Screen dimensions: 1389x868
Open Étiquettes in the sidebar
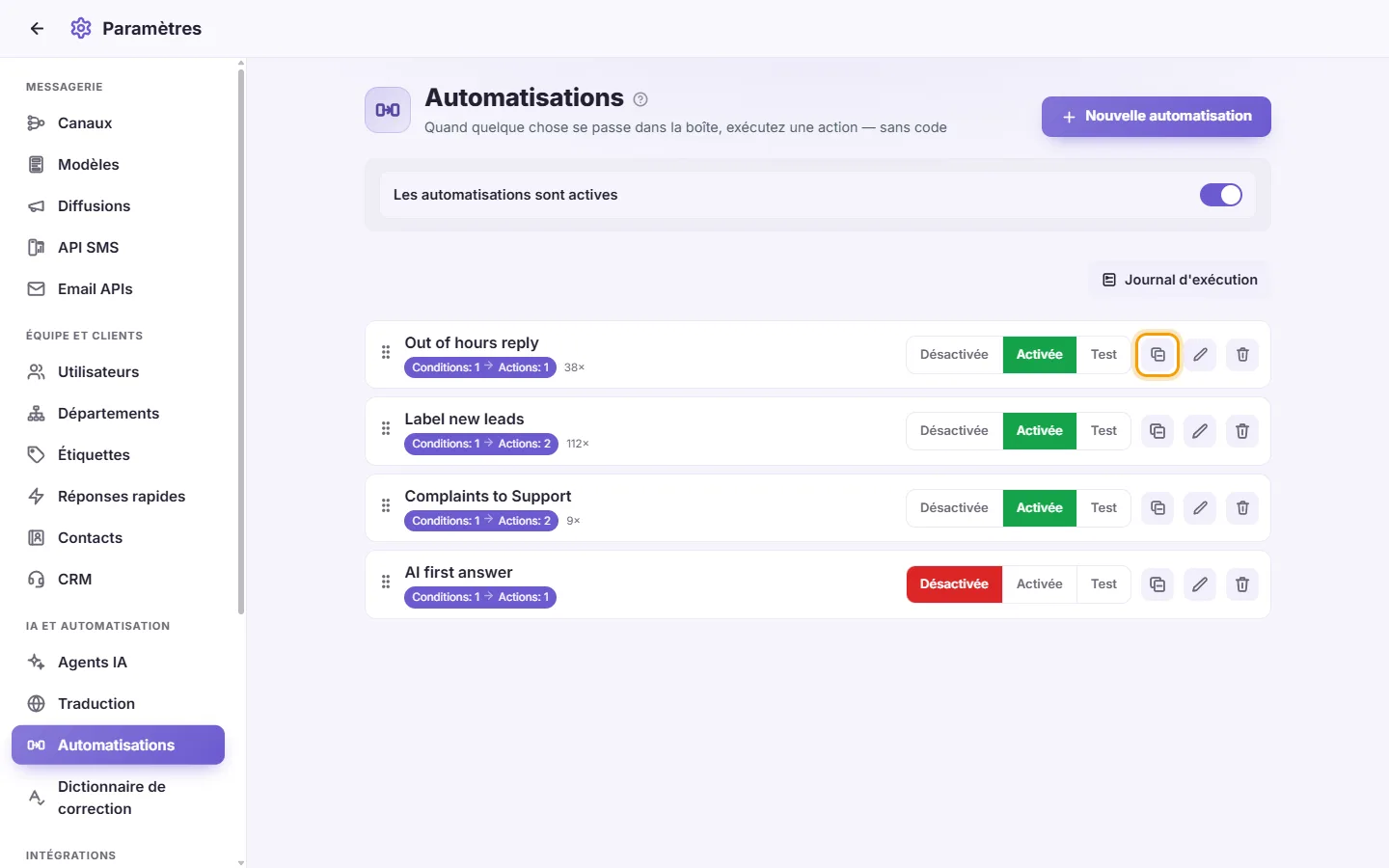(118, 455)
